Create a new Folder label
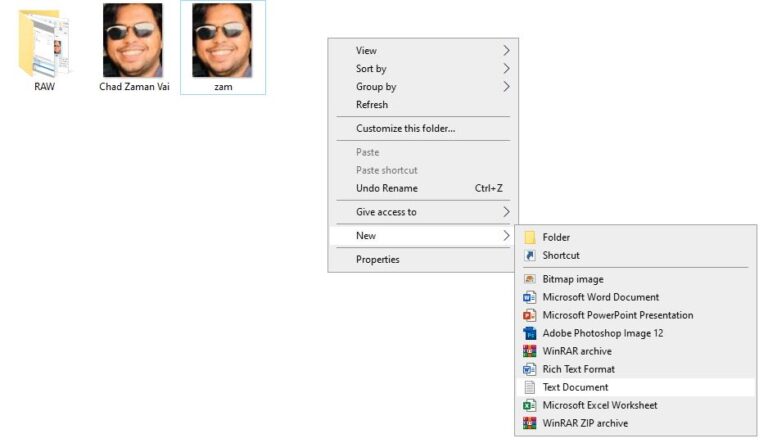 pos(556,237)
